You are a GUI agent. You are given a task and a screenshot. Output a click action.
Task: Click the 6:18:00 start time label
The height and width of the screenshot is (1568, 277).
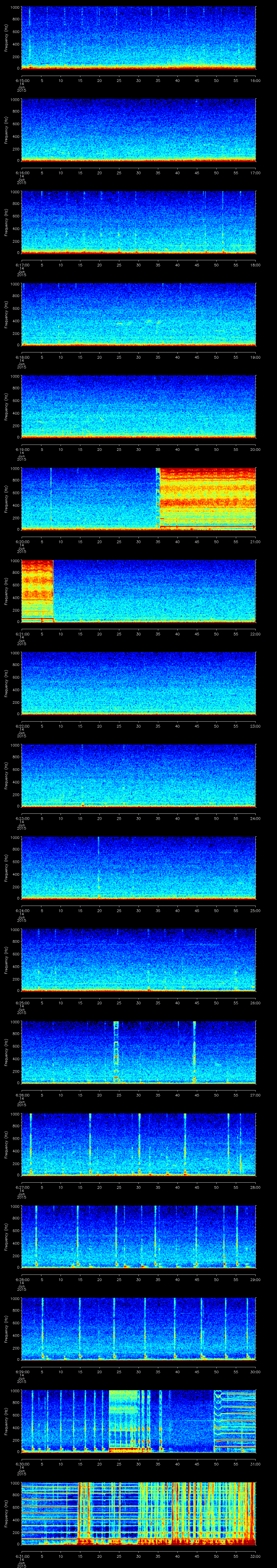22,357
